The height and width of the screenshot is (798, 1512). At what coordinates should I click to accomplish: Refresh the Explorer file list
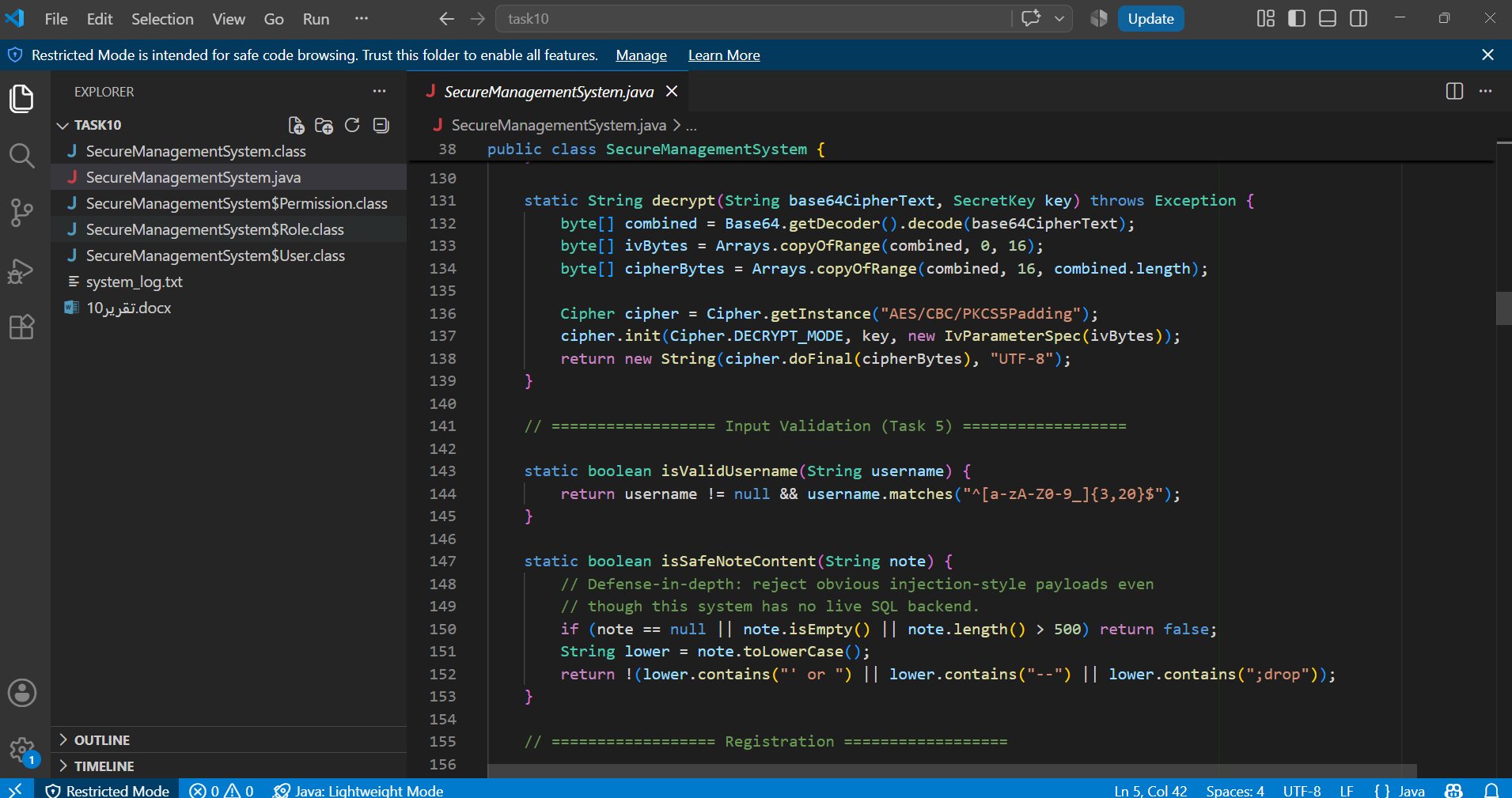pyautogui.click(x=352, y=125)
